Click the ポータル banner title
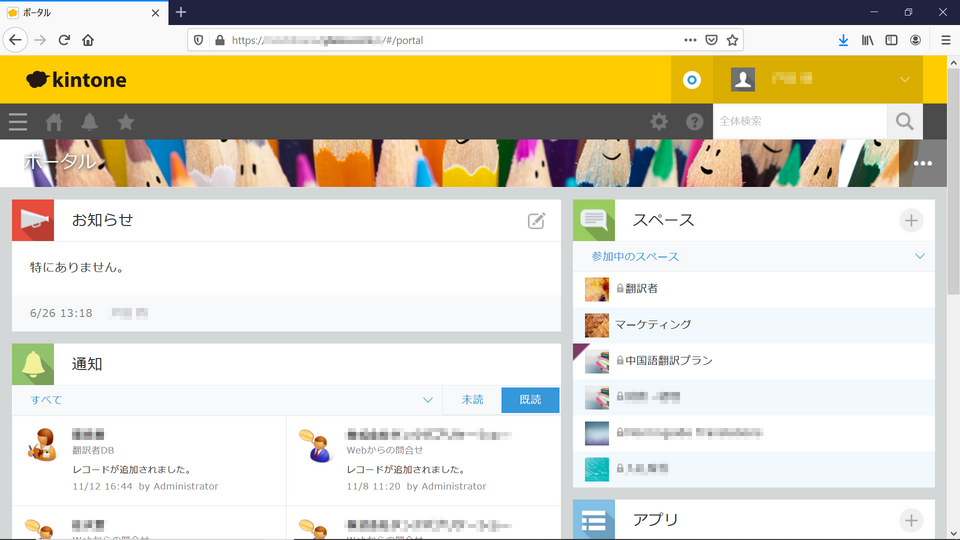Image resolution: width=960 pixels, height=540 pixels. (x=59, y=161)
